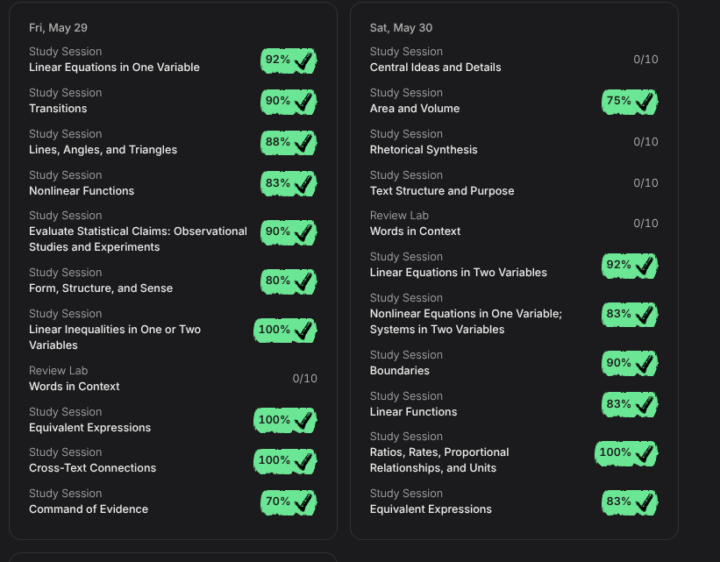
Task: Click the 80% badge for Form, Structure, and Sense
Action: [x=288, y=281]
